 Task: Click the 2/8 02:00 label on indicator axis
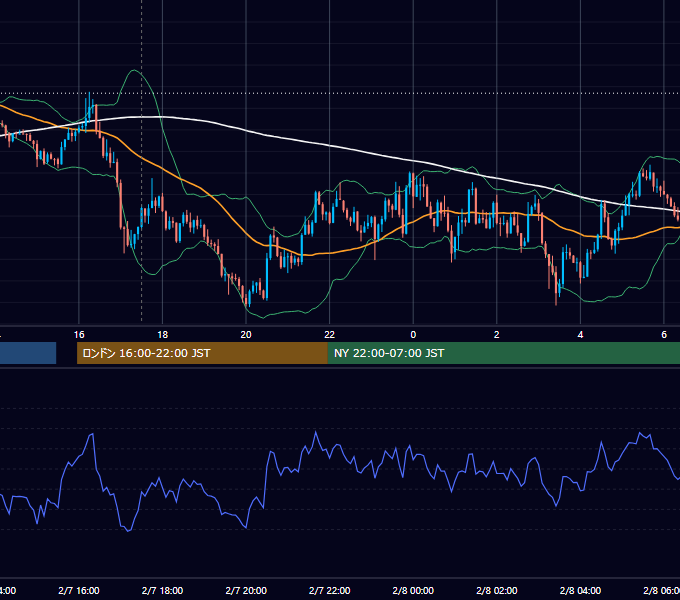click(x=497, y=590)
